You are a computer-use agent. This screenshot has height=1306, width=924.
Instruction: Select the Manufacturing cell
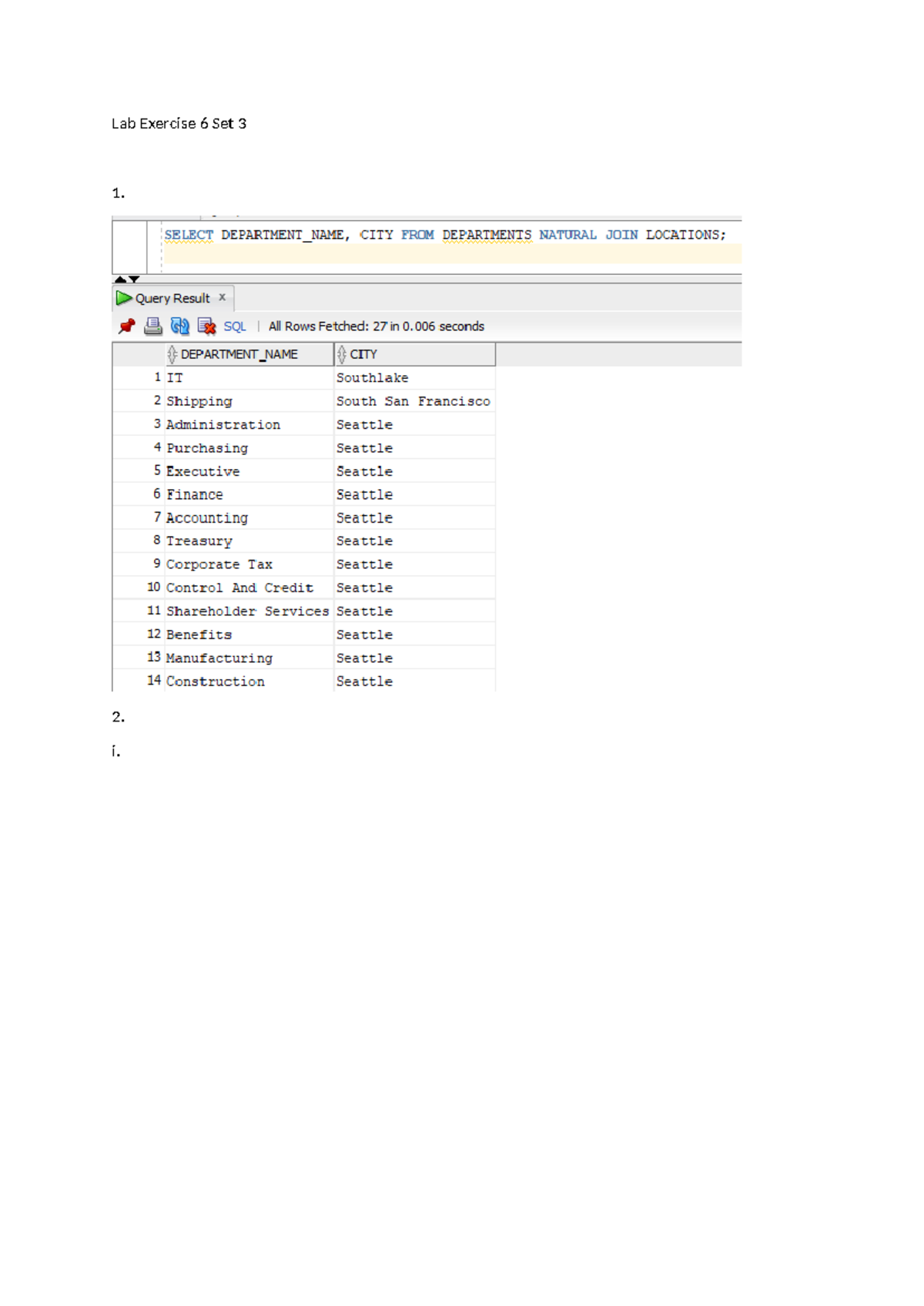click(249, 658)
